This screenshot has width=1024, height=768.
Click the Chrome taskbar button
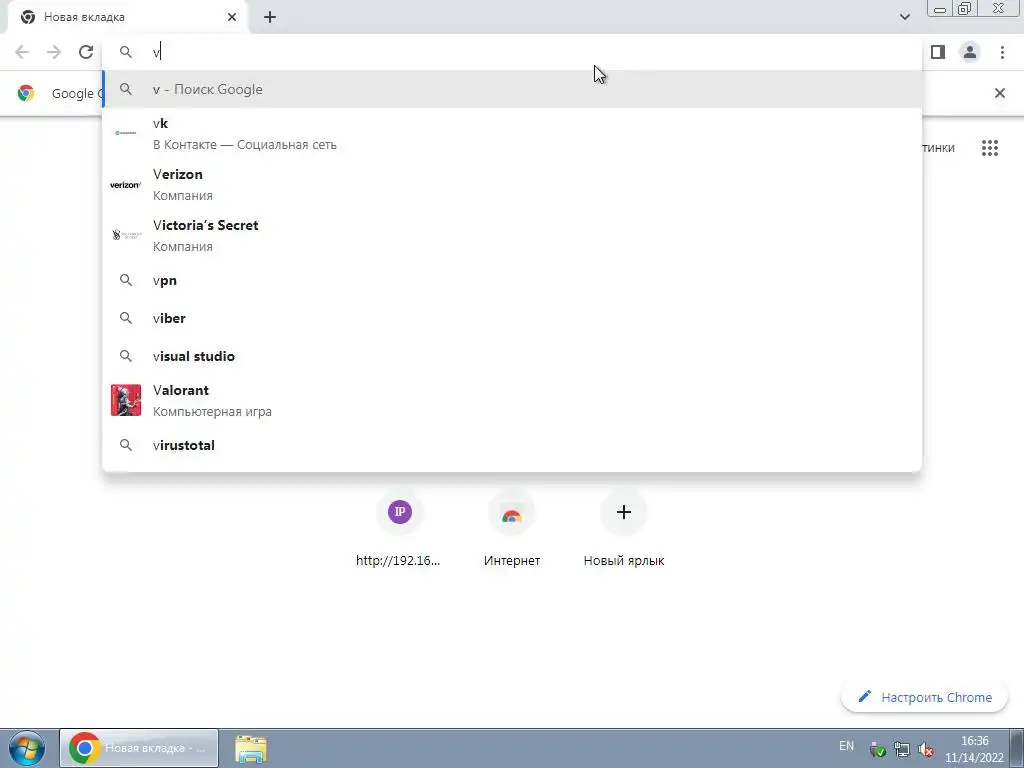pos(139,748)
